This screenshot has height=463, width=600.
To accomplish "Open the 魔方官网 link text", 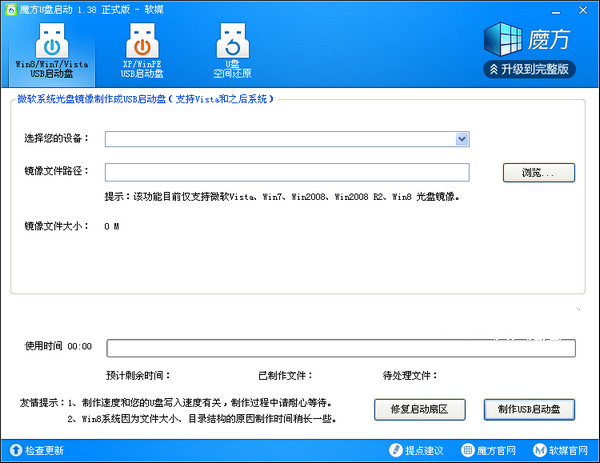I will [x=496, y=450].
